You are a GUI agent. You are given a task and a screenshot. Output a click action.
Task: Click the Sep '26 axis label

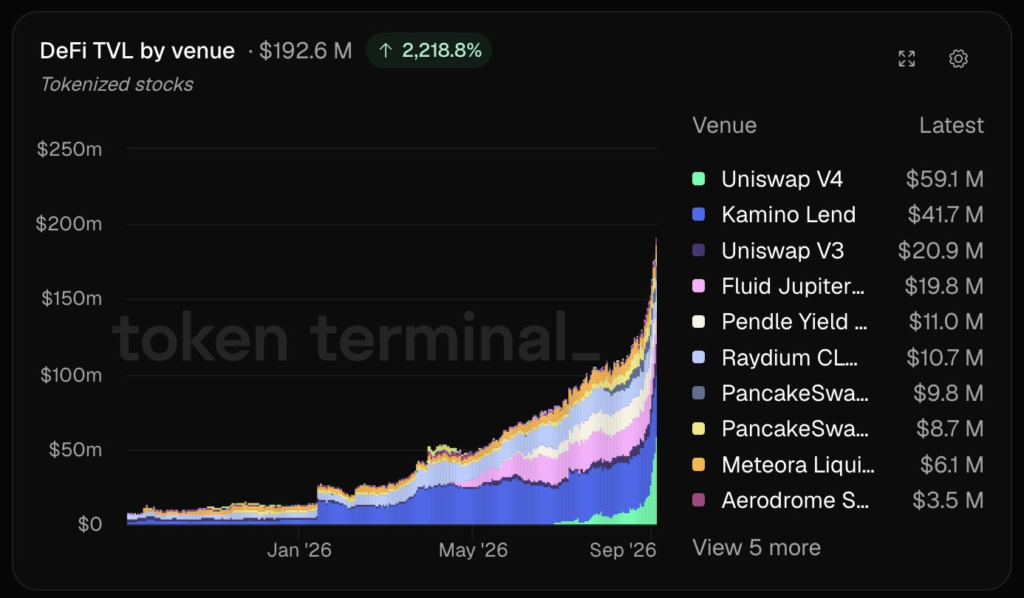pyautogui.click(x=622, y=550)
